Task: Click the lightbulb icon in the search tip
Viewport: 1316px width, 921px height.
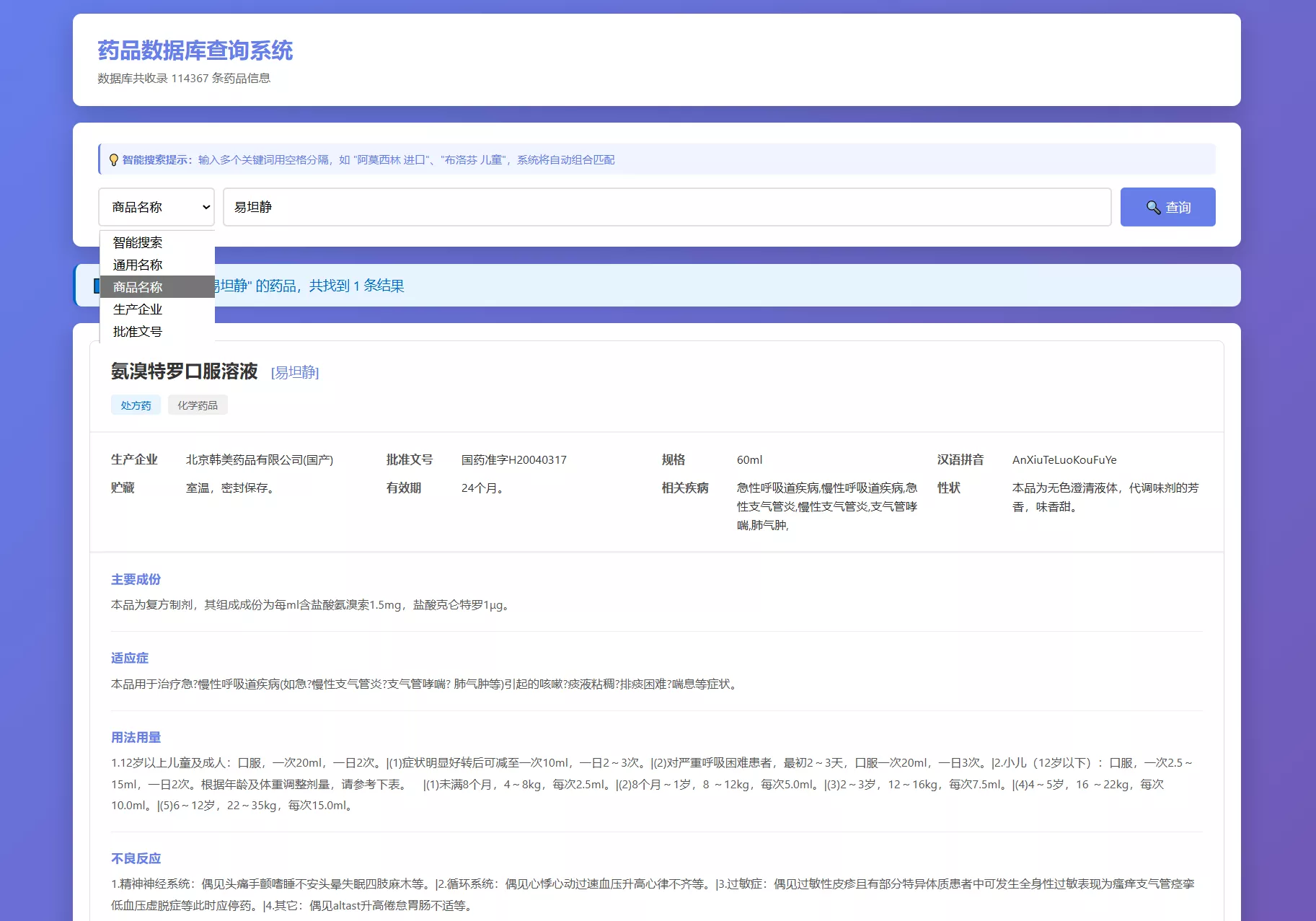Action: tap(114, 159)
